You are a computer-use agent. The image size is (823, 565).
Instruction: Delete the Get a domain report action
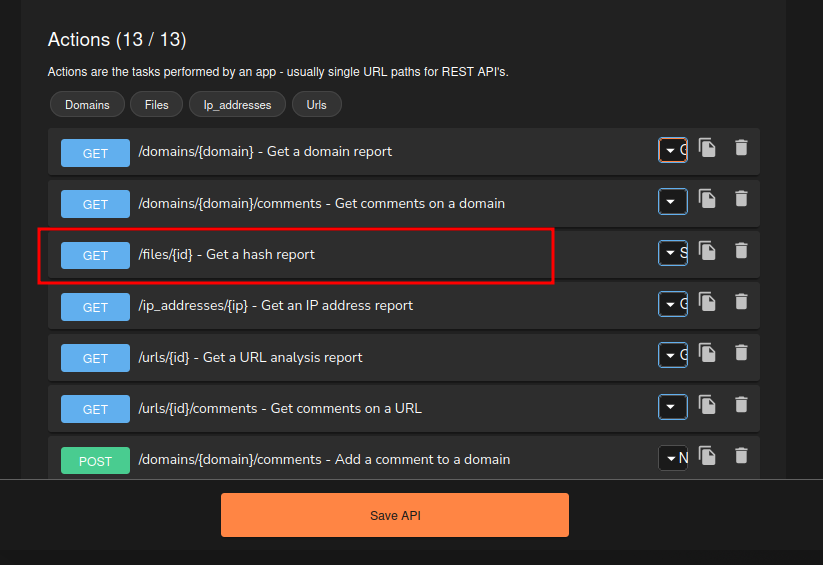pos(741,148)
